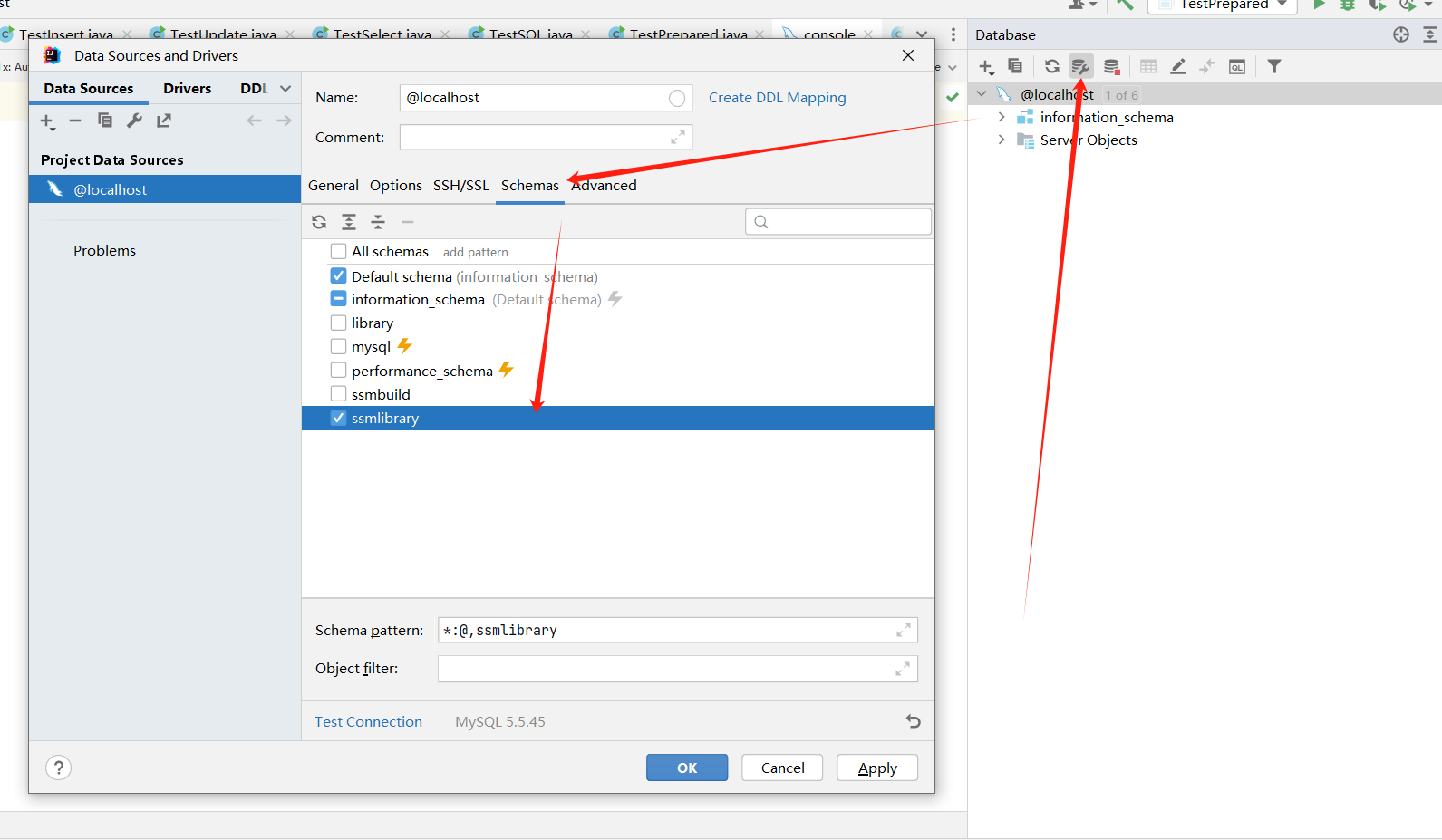
Task: Expand information_schema in Database panel
Action: coord(1002,117)
